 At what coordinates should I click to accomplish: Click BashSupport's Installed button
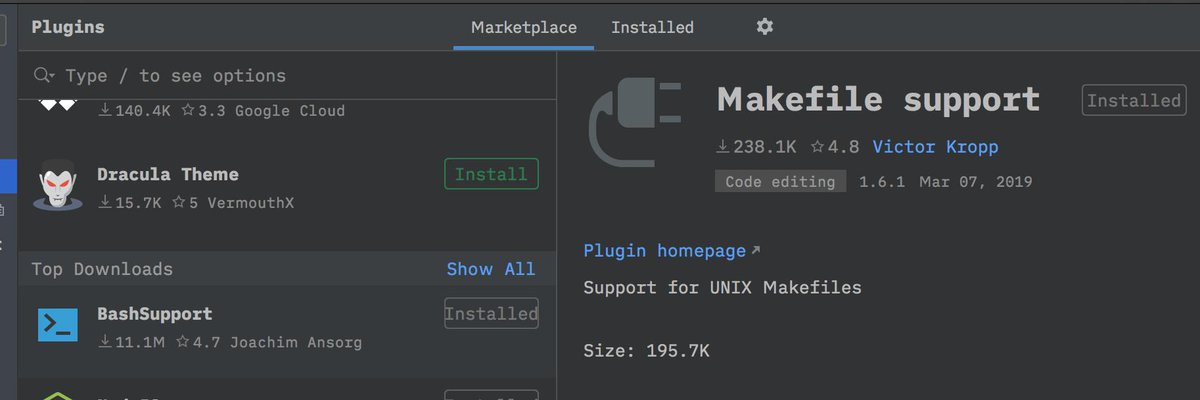[491, 313]
